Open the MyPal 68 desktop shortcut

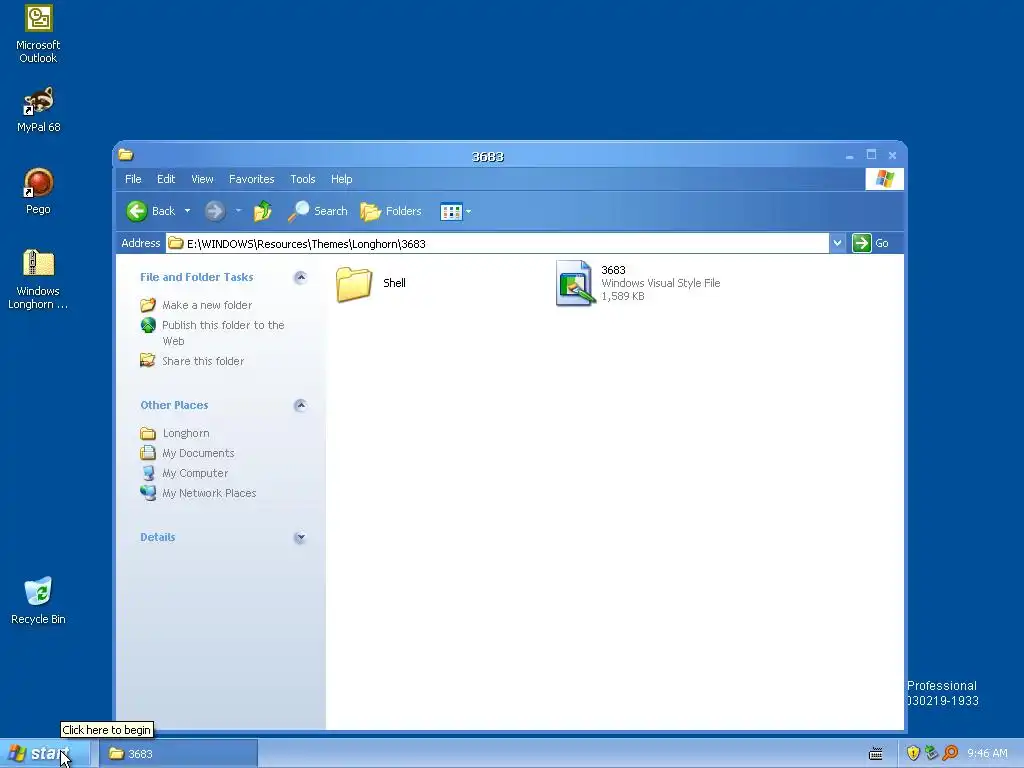(38, 110)
